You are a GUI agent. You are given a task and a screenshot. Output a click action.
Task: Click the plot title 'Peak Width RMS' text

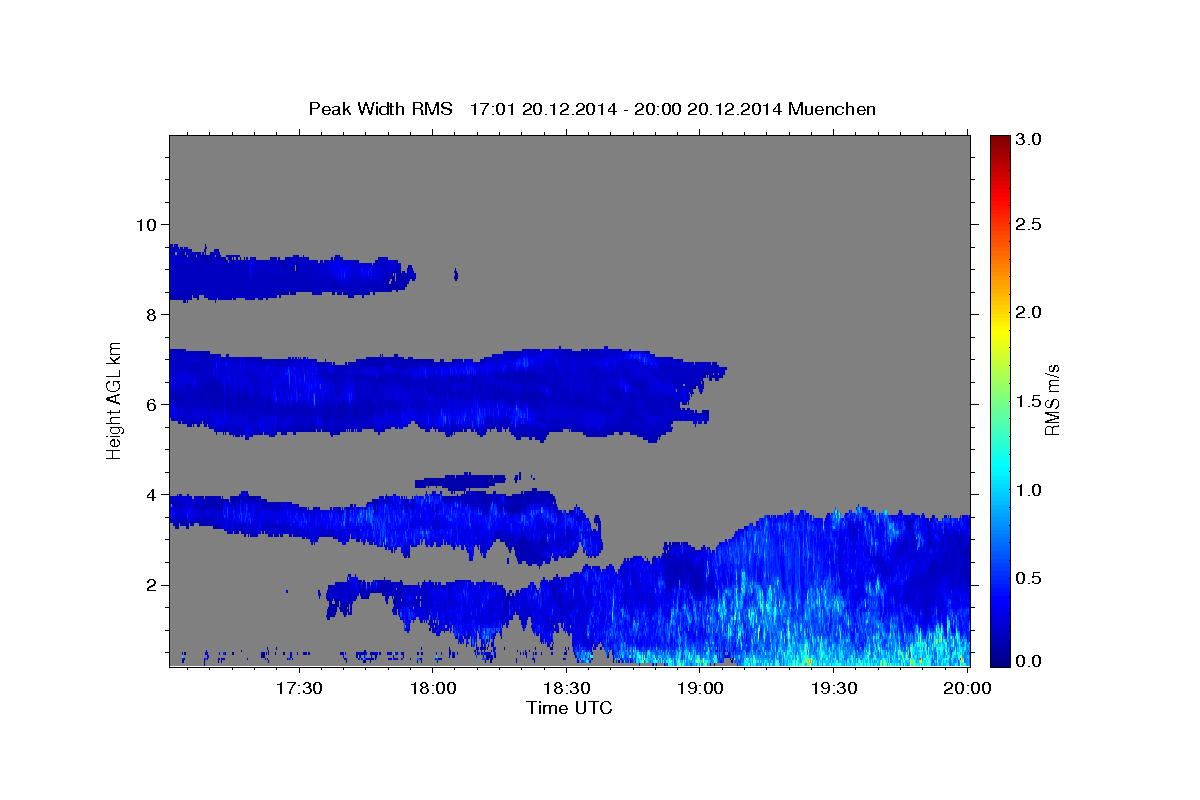(x=381, y=109)
